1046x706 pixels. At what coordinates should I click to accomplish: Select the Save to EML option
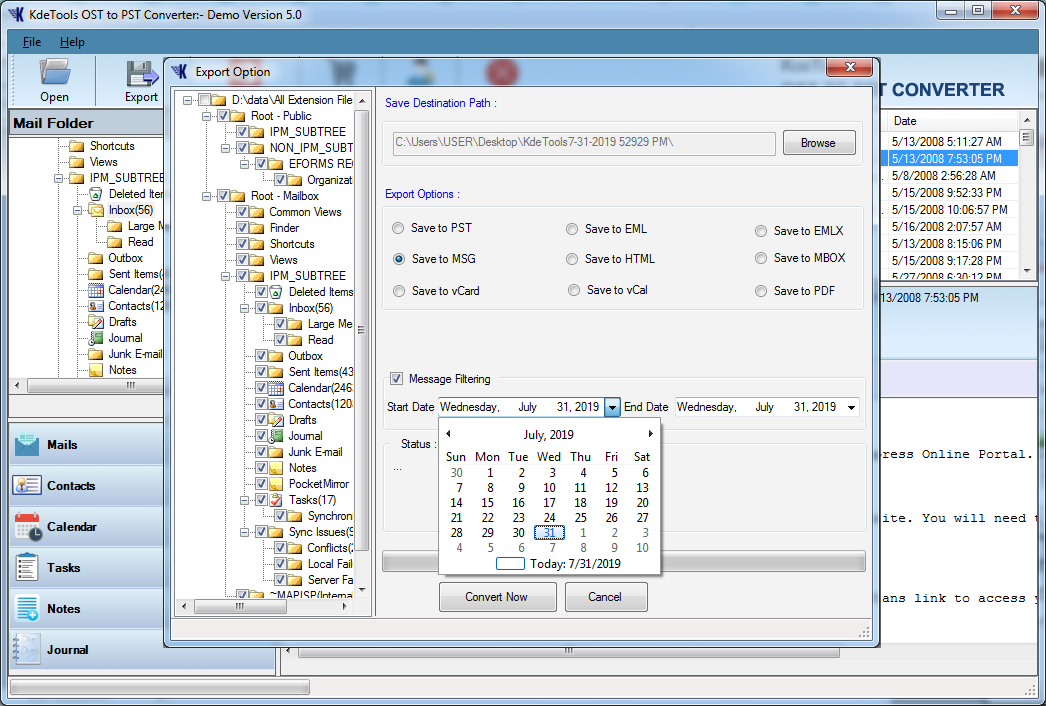tap(572, 229)
